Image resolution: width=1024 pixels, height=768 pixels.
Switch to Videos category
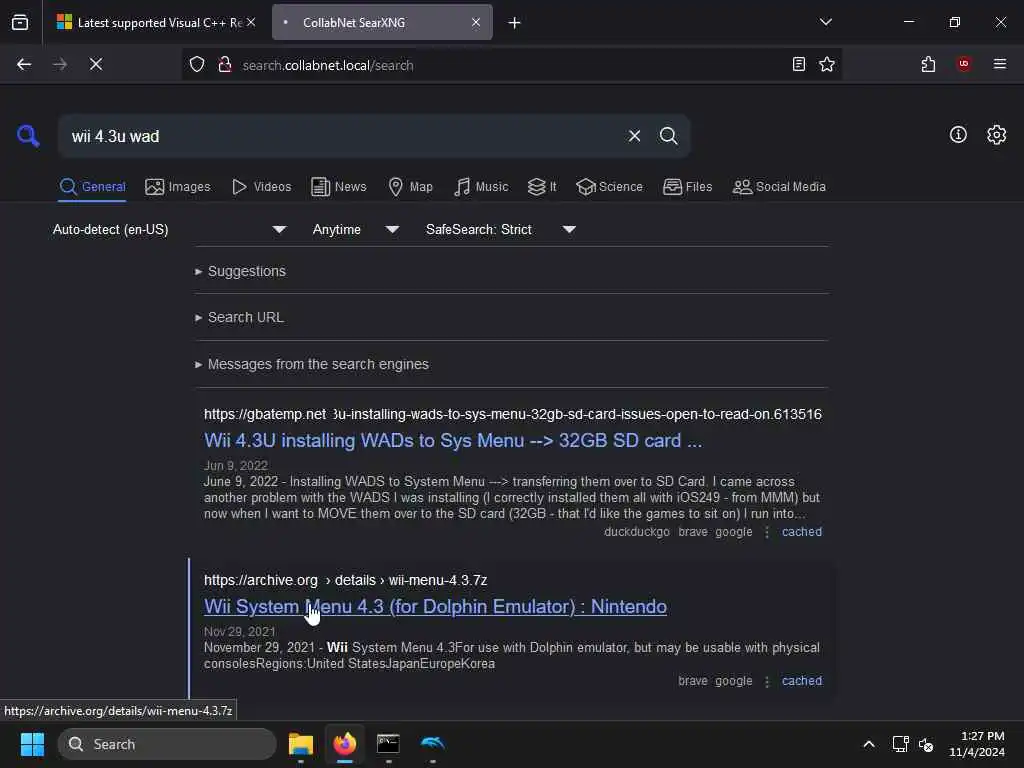point(261,187)
